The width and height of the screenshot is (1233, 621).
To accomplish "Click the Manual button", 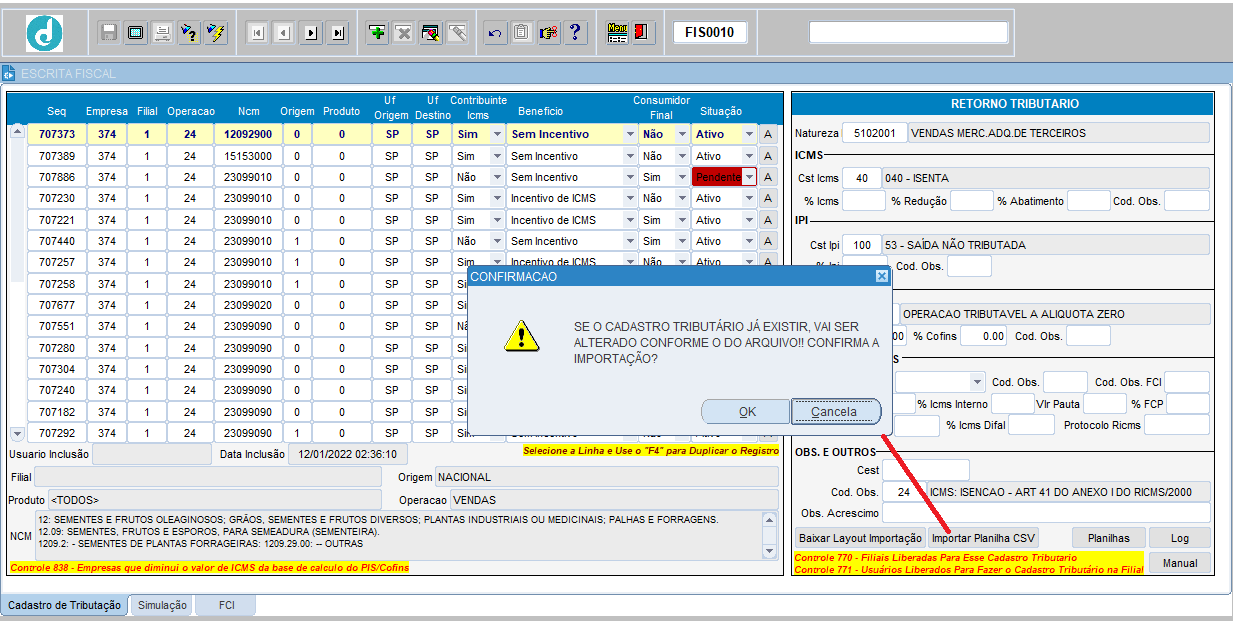I will 1180,563.
